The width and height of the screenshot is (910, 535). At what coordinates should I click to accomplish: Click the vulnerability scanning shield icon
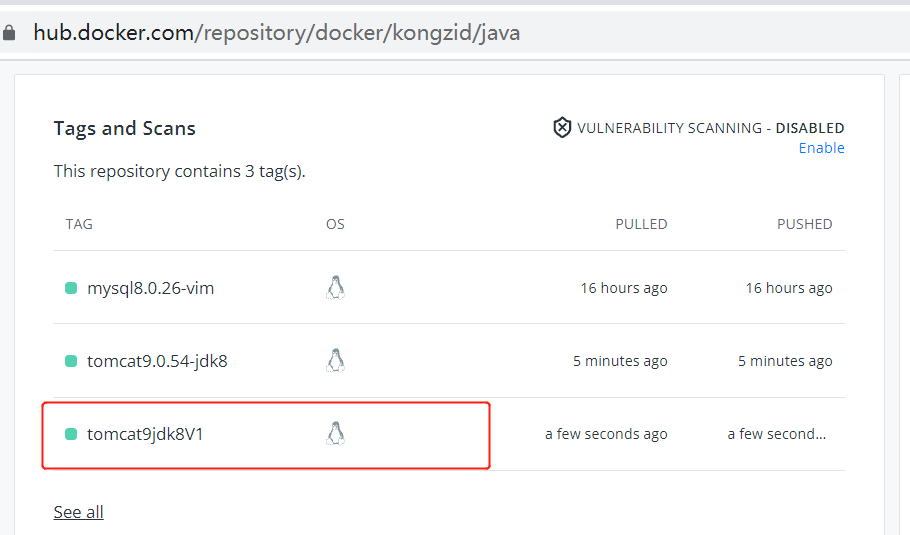562,128
